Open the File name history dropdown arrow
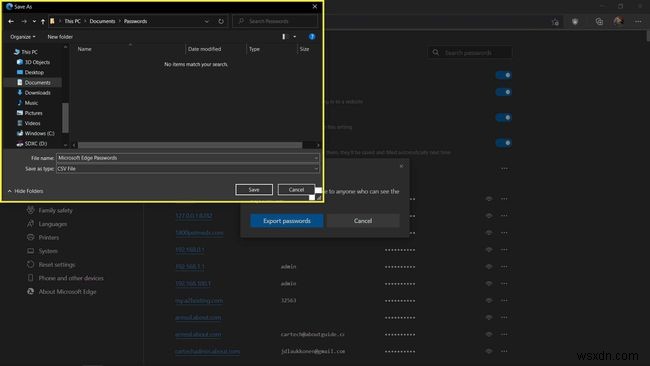The image size is (650, 366). coord(316,158)
